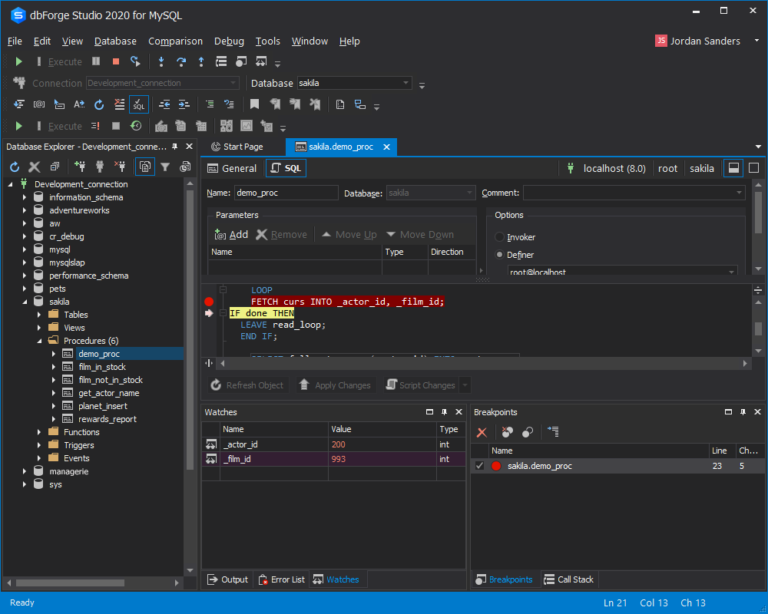Image resolution: width=768 pixels, height=614 pixels.
Task: Click the Delete X icon in Database Explorer
Action: [x=34, y=167]
